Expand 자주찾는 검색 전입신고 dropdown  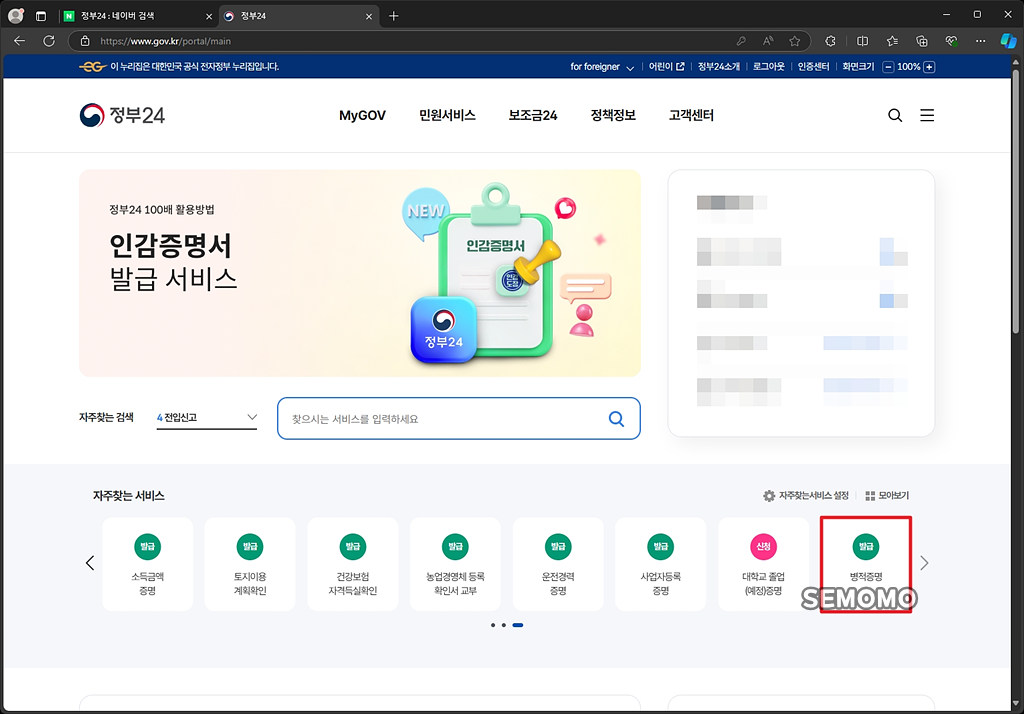207,417
